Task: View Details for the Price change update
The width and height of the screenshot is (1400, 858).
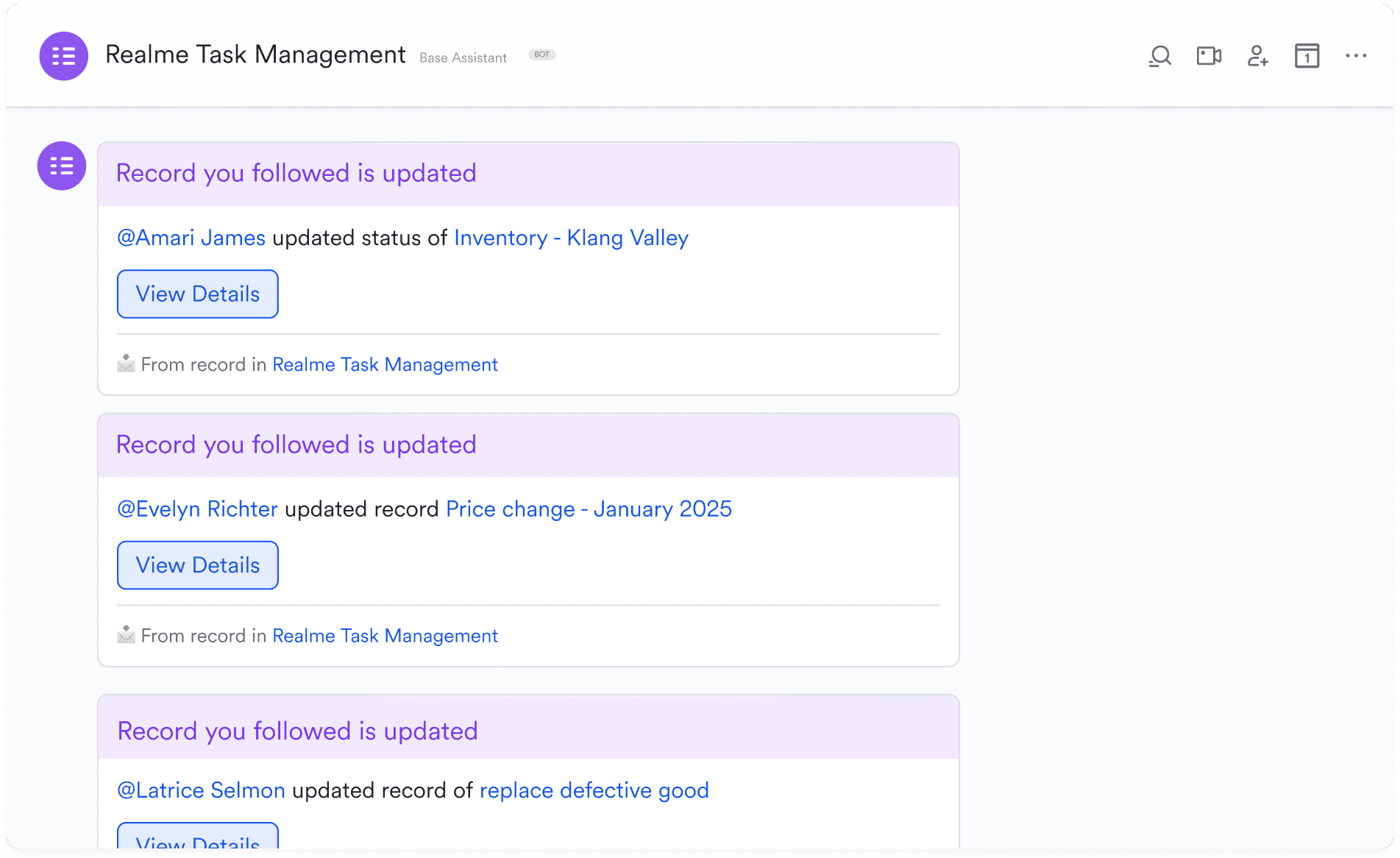Action: coord(198,565)
